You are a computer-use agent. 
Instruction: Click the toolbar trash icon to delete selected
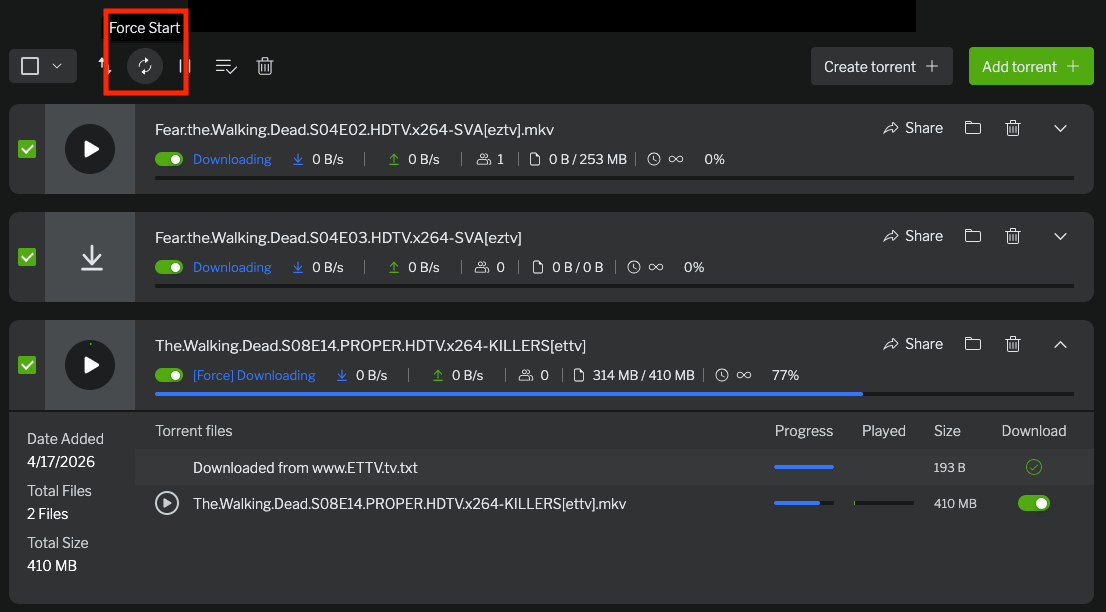(x=265, y=66)
